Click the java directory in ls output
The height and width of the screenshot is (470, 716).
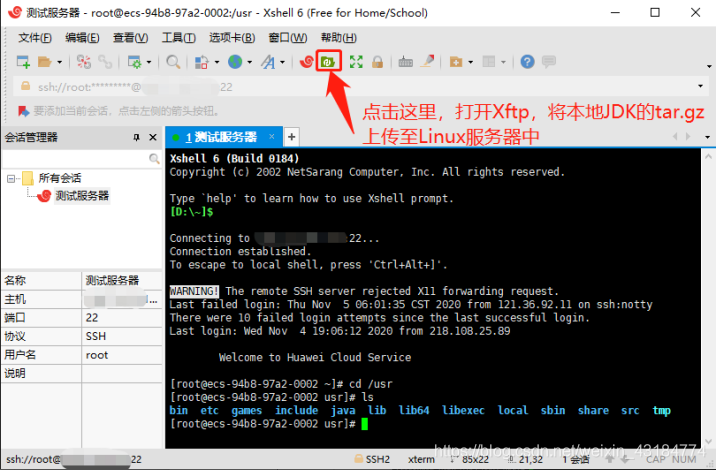pyautogui.click(x=343, y=411)
